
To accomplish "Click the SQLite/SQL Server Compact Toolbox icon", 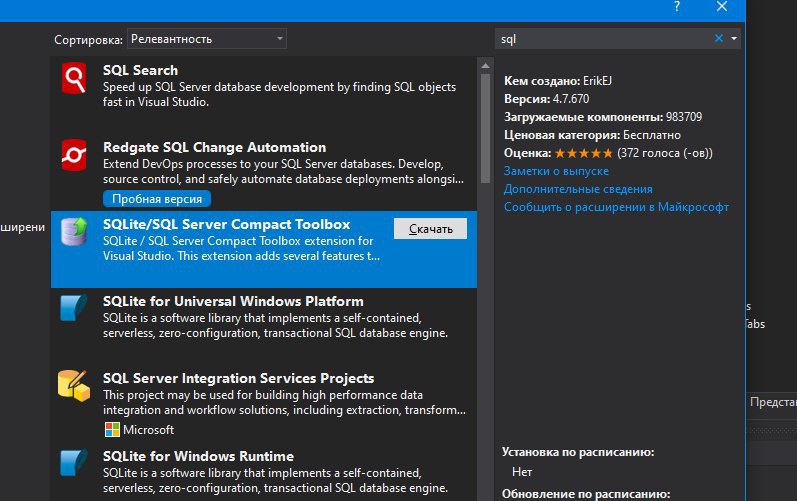I will (74, 232).
